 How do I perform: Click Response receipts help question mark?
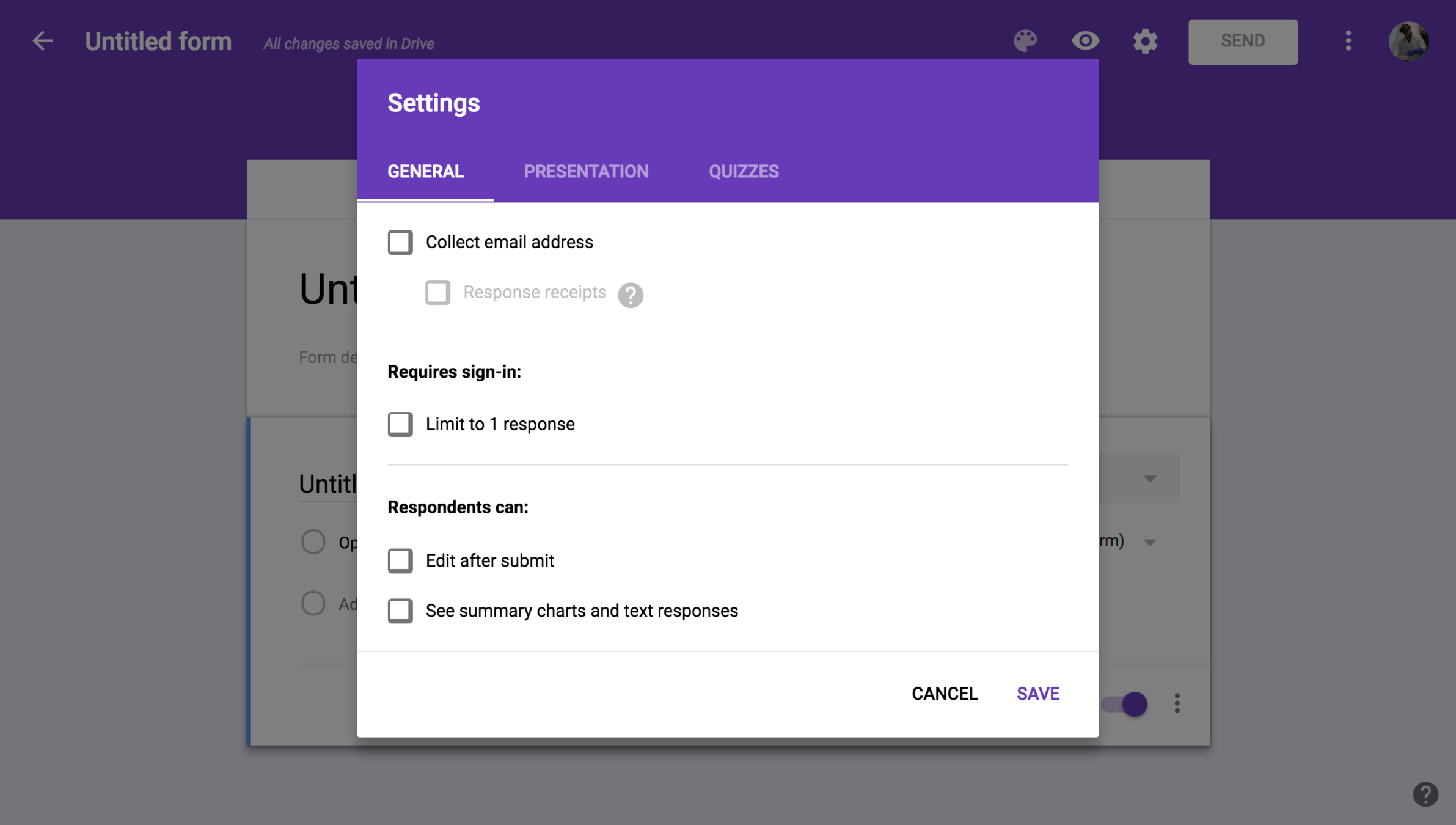click(x=630, y=295)
